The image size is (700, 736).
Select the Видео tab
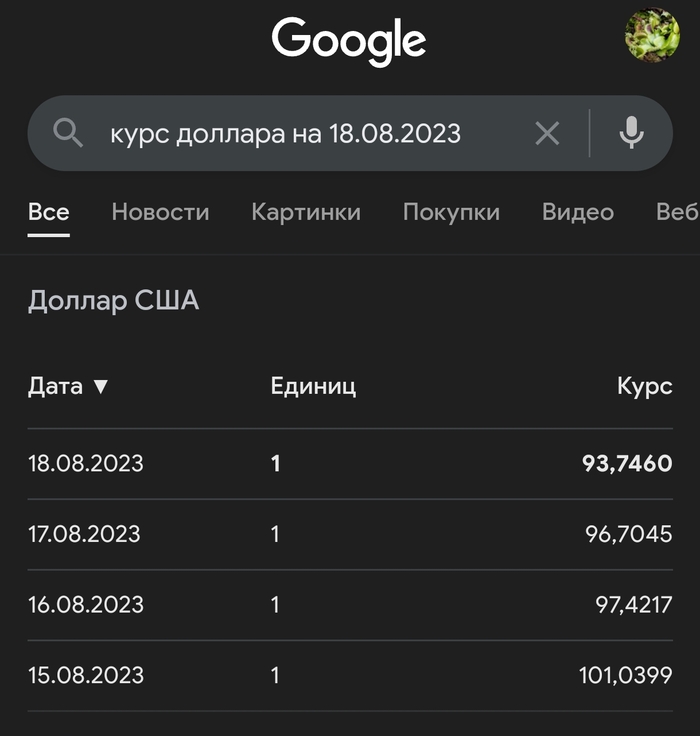pyautogui.click(x=578, y=212)
